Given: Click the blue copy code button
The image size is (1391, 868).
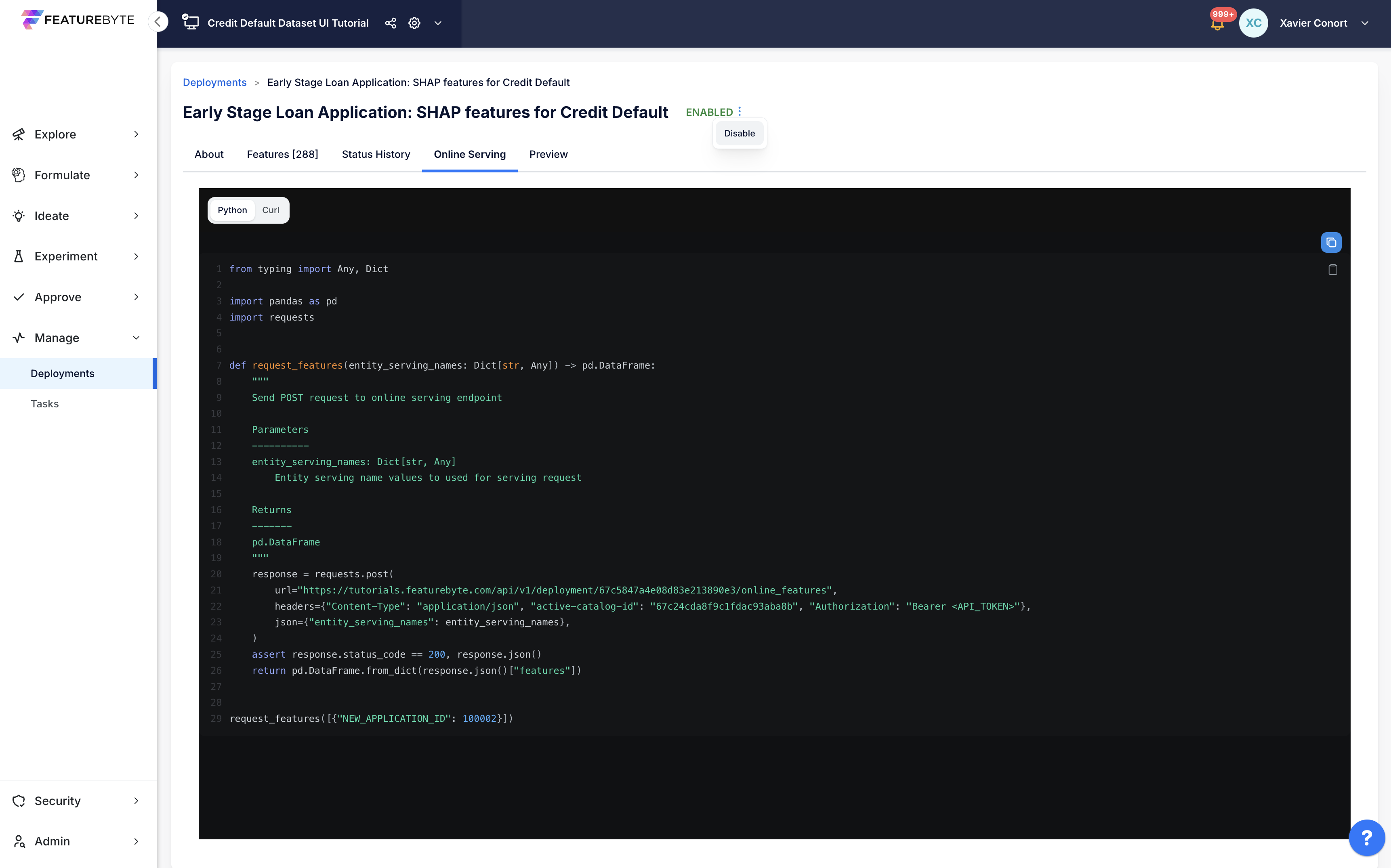Looking at the screenshot, I should [x=1331, y=242].
